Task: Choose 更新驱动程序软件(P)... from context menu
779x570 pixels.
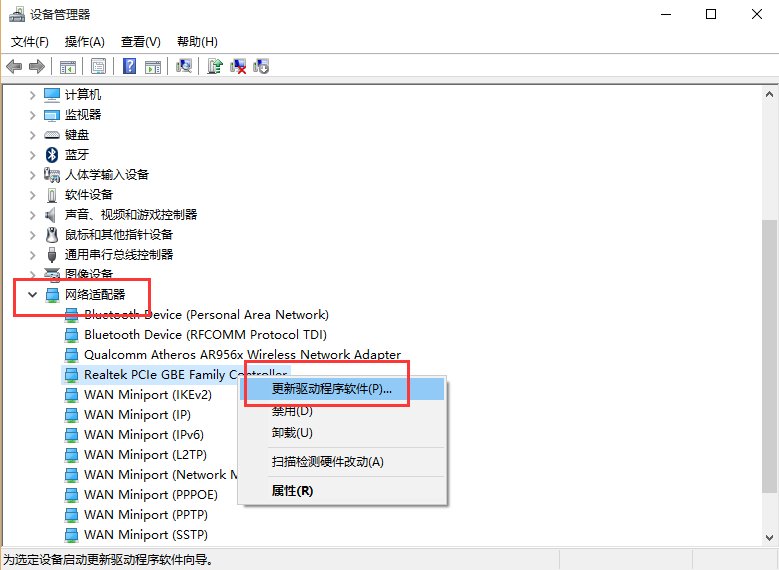Action: click(x=343, y=389)
